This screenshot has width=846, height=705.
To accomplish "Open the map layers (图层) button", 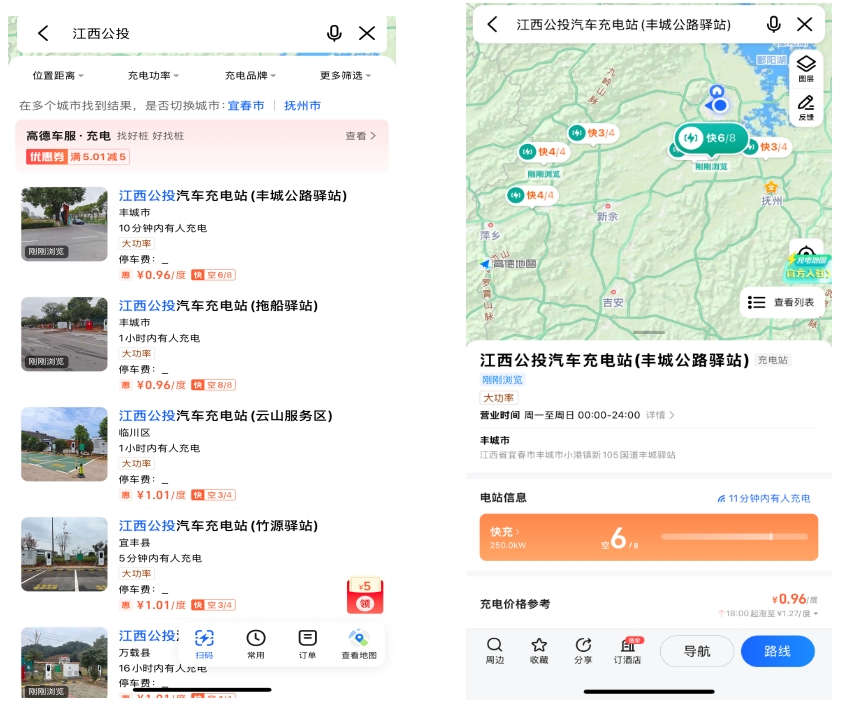I will tap(806, 68).
